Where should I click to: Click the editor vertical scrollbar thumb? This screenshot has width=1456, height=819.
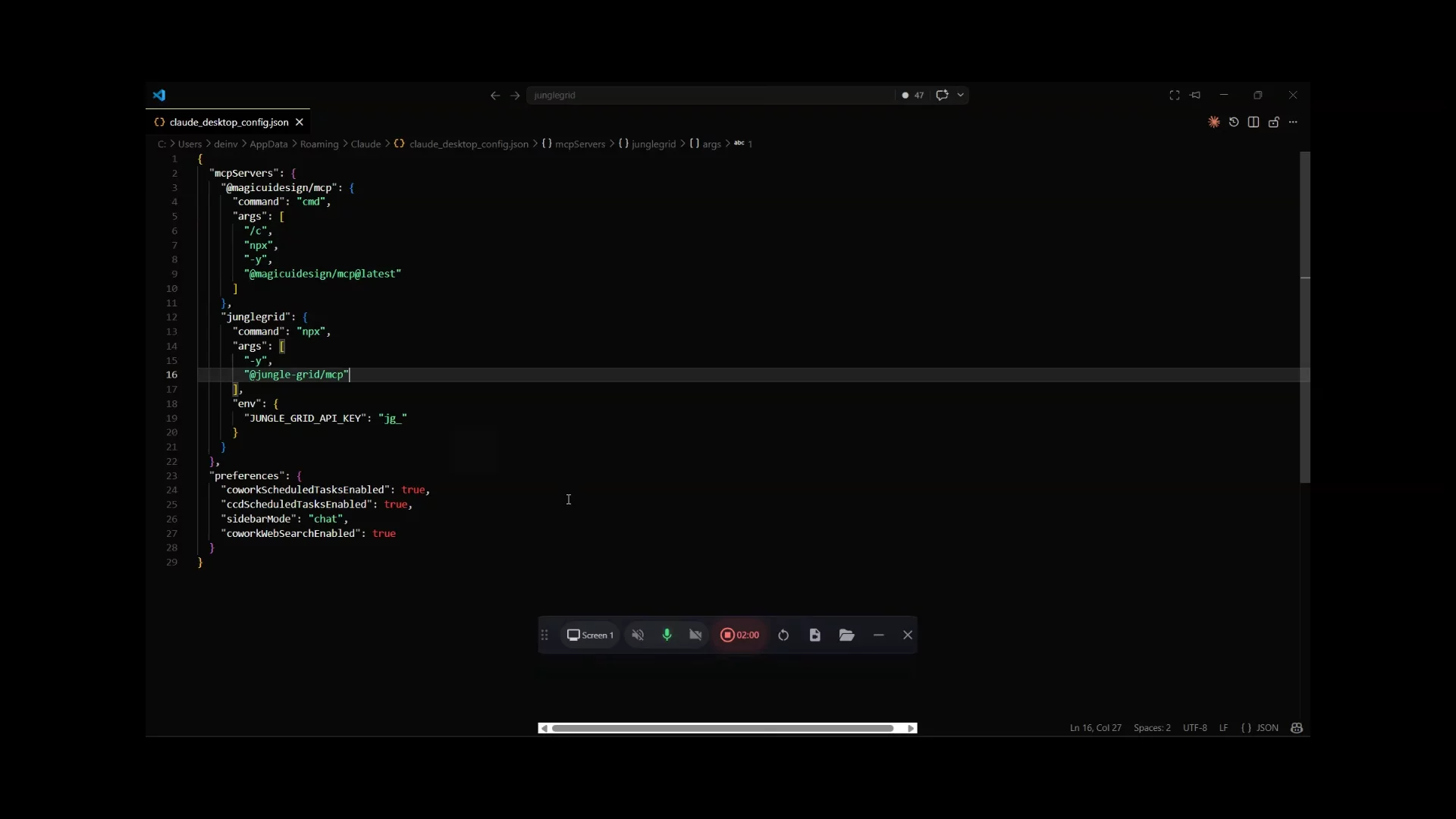[1305, 317]
